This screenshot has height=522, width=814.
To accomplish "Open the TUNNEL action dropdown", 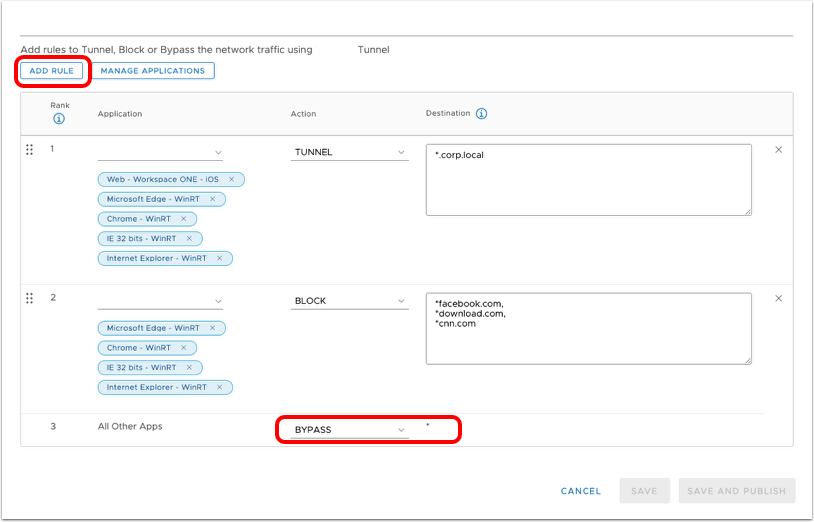I will point(349,153).
